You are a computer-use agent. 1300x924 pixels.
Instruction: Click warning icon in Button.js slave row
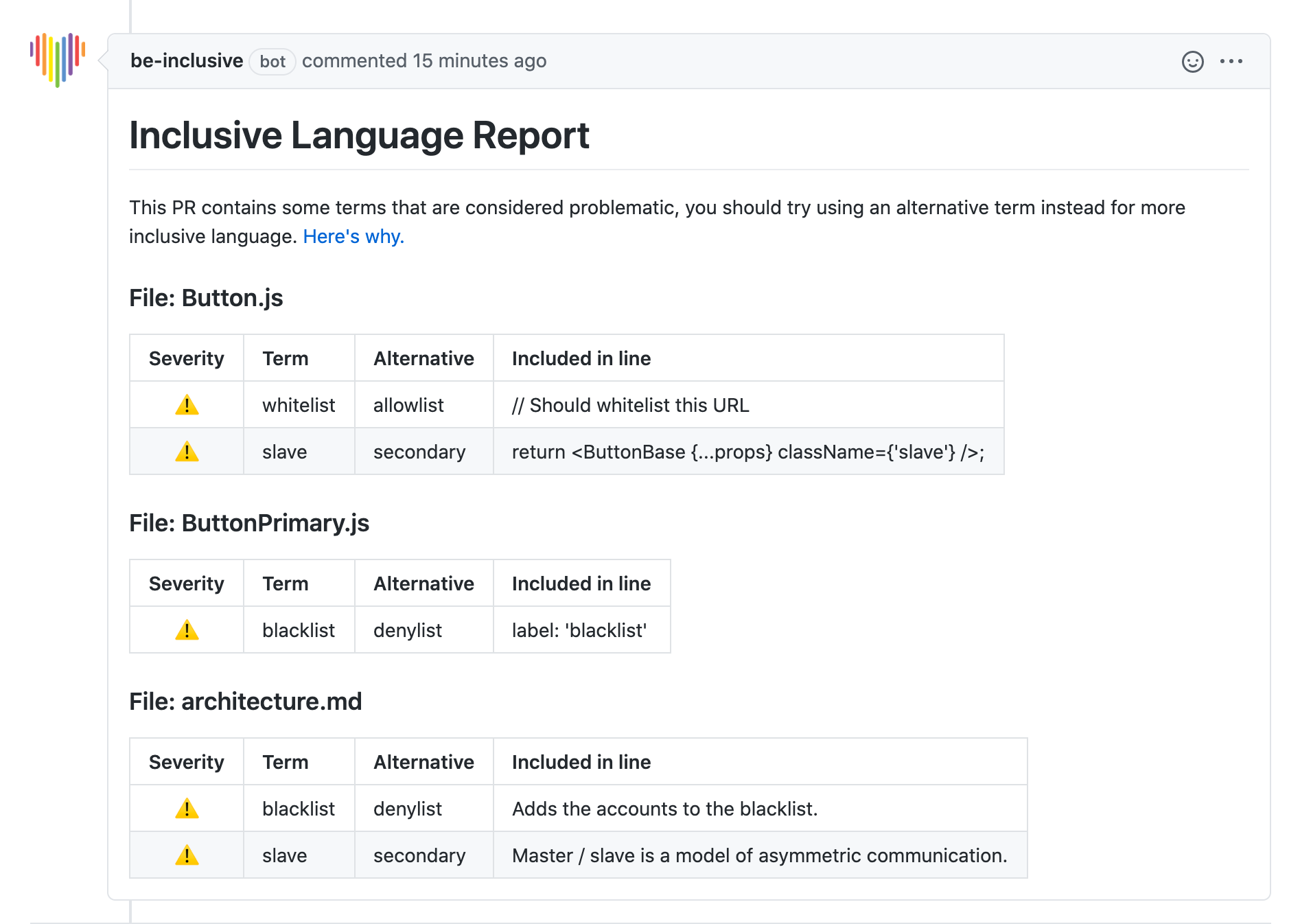(187, 452)
